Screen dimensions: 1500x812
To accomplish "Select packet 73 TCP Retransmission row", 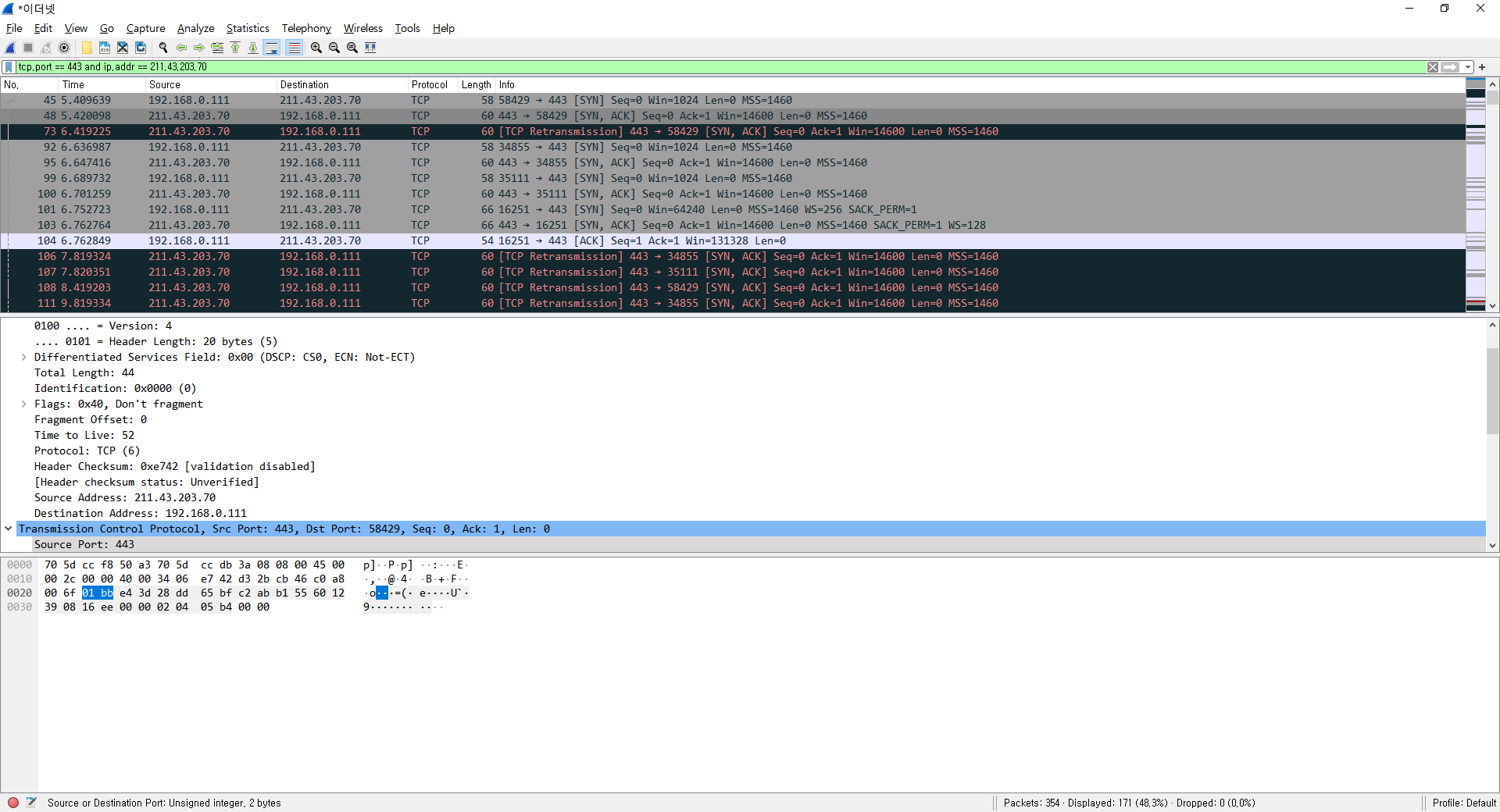I will 733,131.
